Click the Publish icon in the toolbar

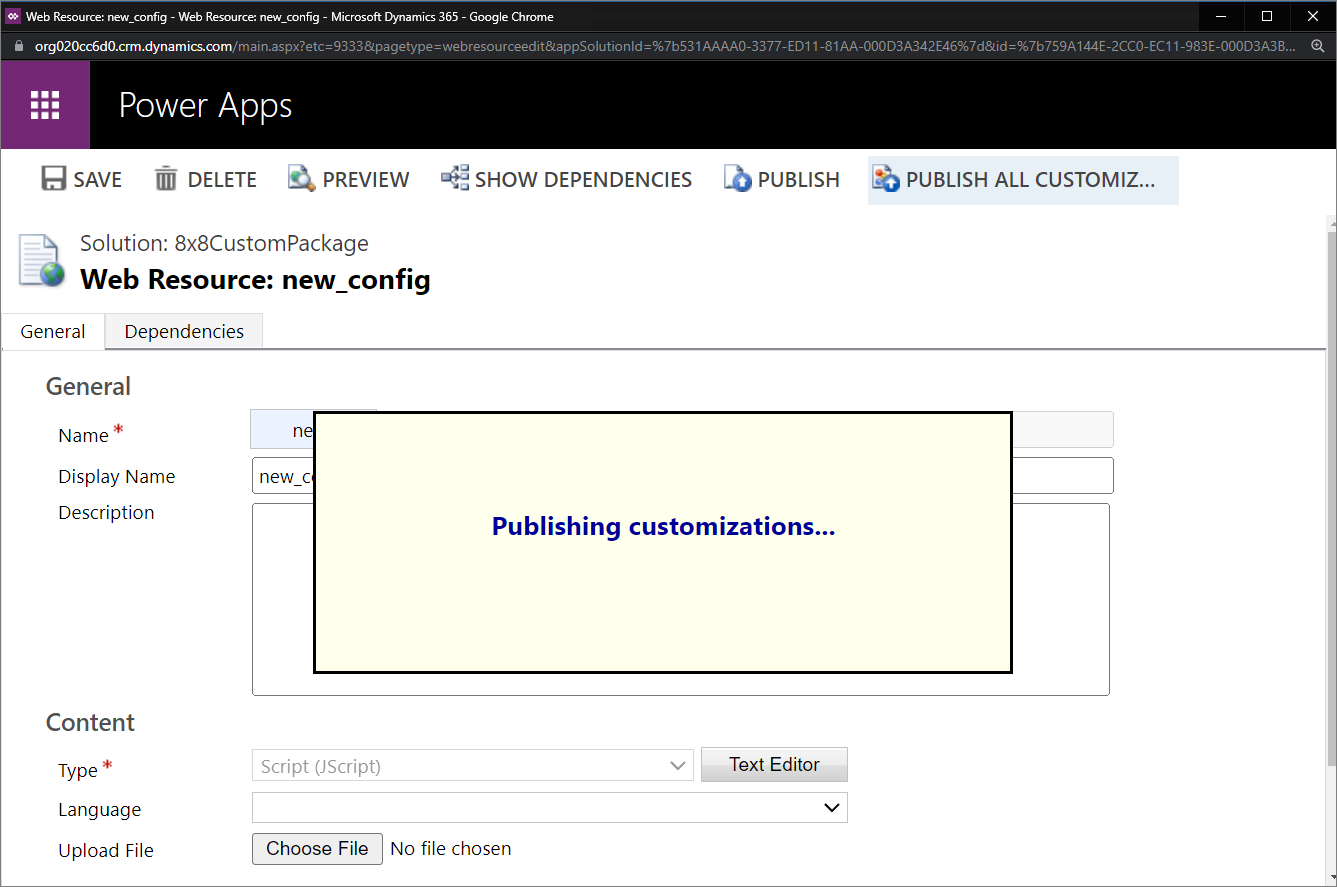click(x=738, y=179)
